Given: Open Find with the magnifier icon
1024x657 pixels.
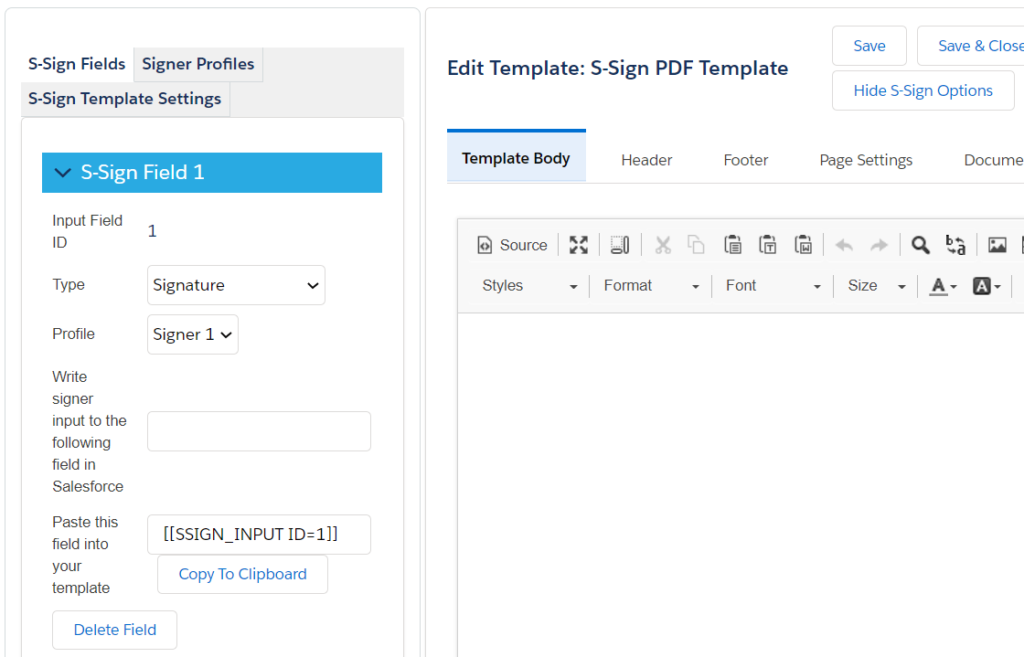Looking at the screenshot, I should tap(920, 244).
